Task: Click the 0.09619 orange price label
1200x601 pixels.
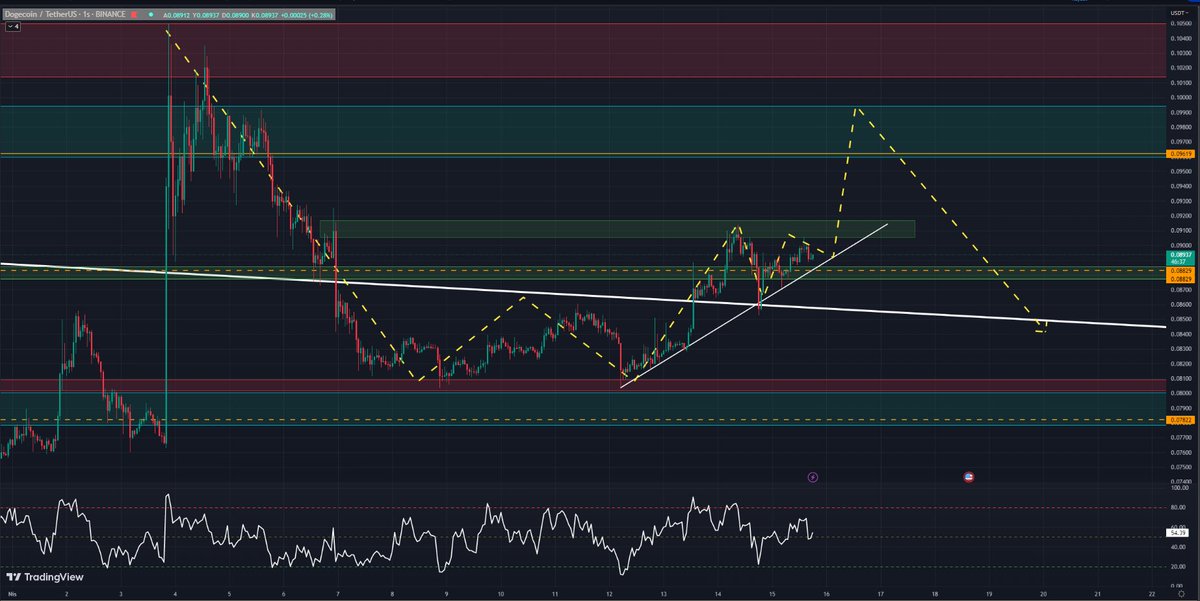Action: click(1179, 155)
